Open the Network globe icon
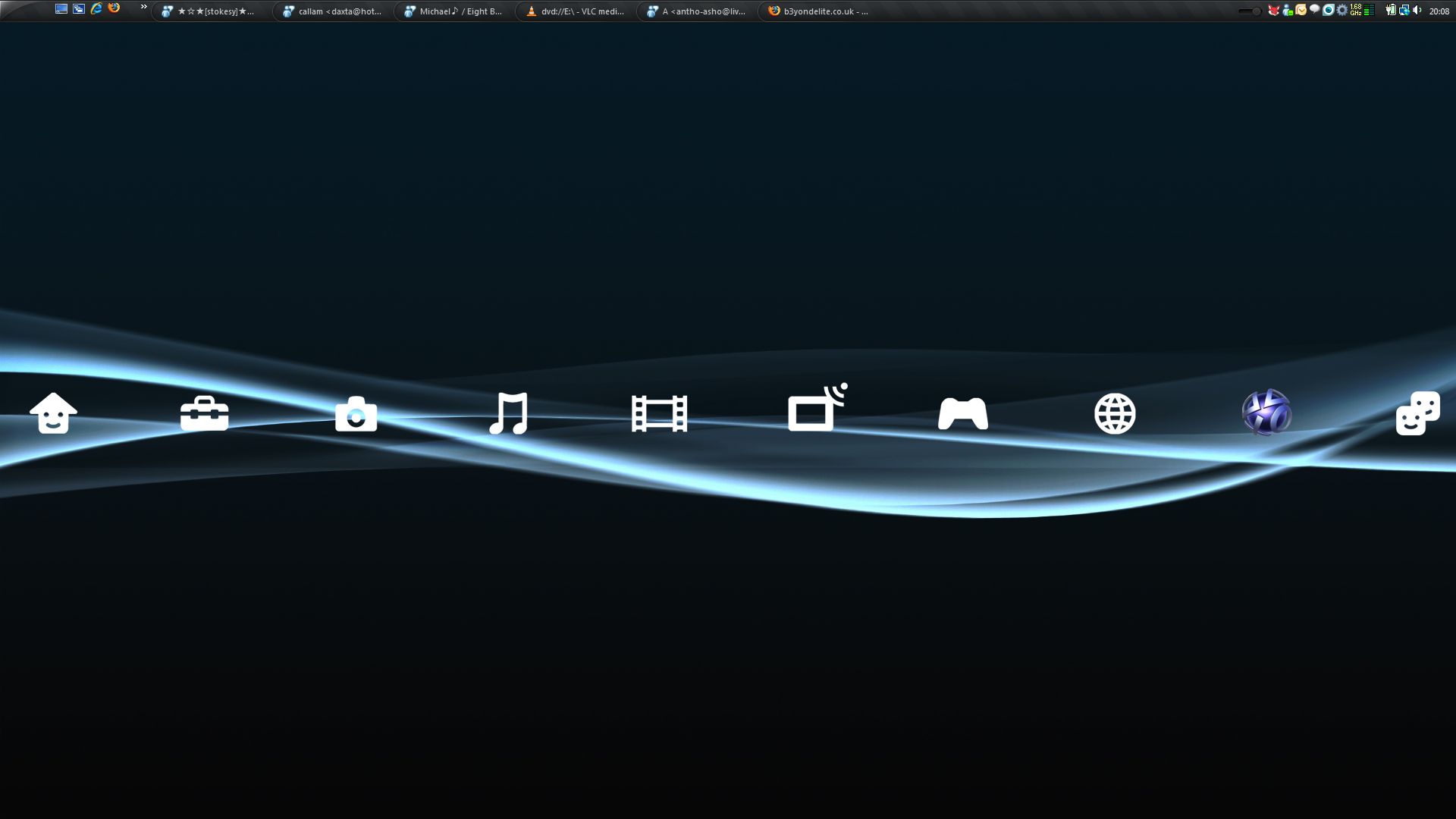 coord(1115,413)
